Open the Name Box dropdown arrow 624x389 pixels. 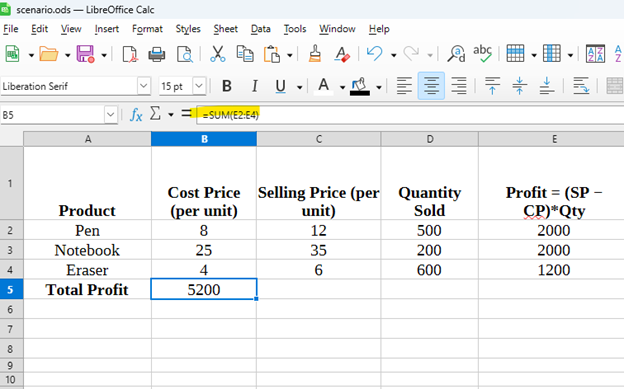(x=110, y=115)
